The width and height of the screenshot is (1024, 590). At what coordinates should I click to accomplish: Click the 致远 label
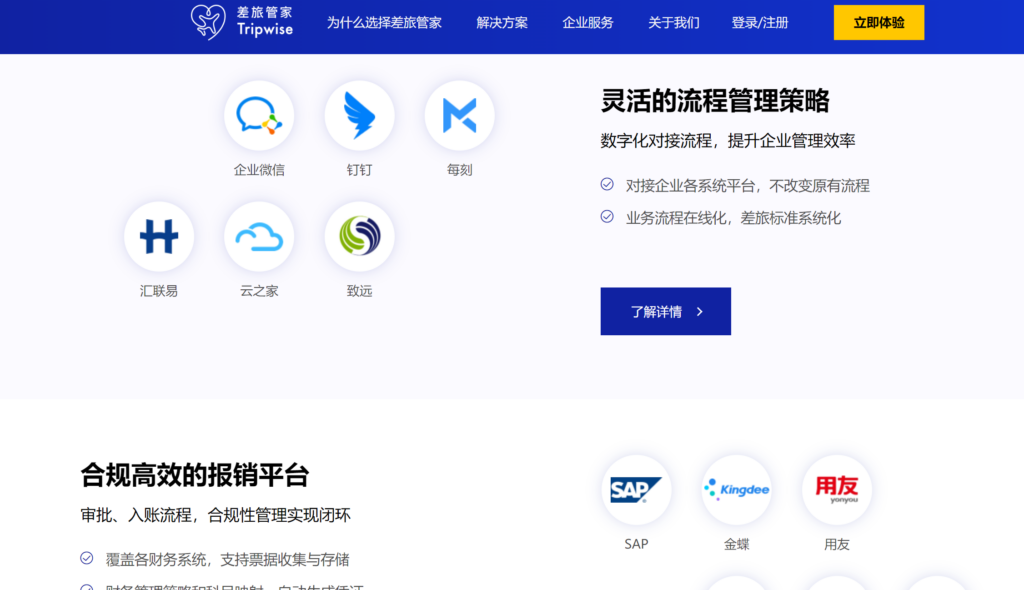coord(359,291)
